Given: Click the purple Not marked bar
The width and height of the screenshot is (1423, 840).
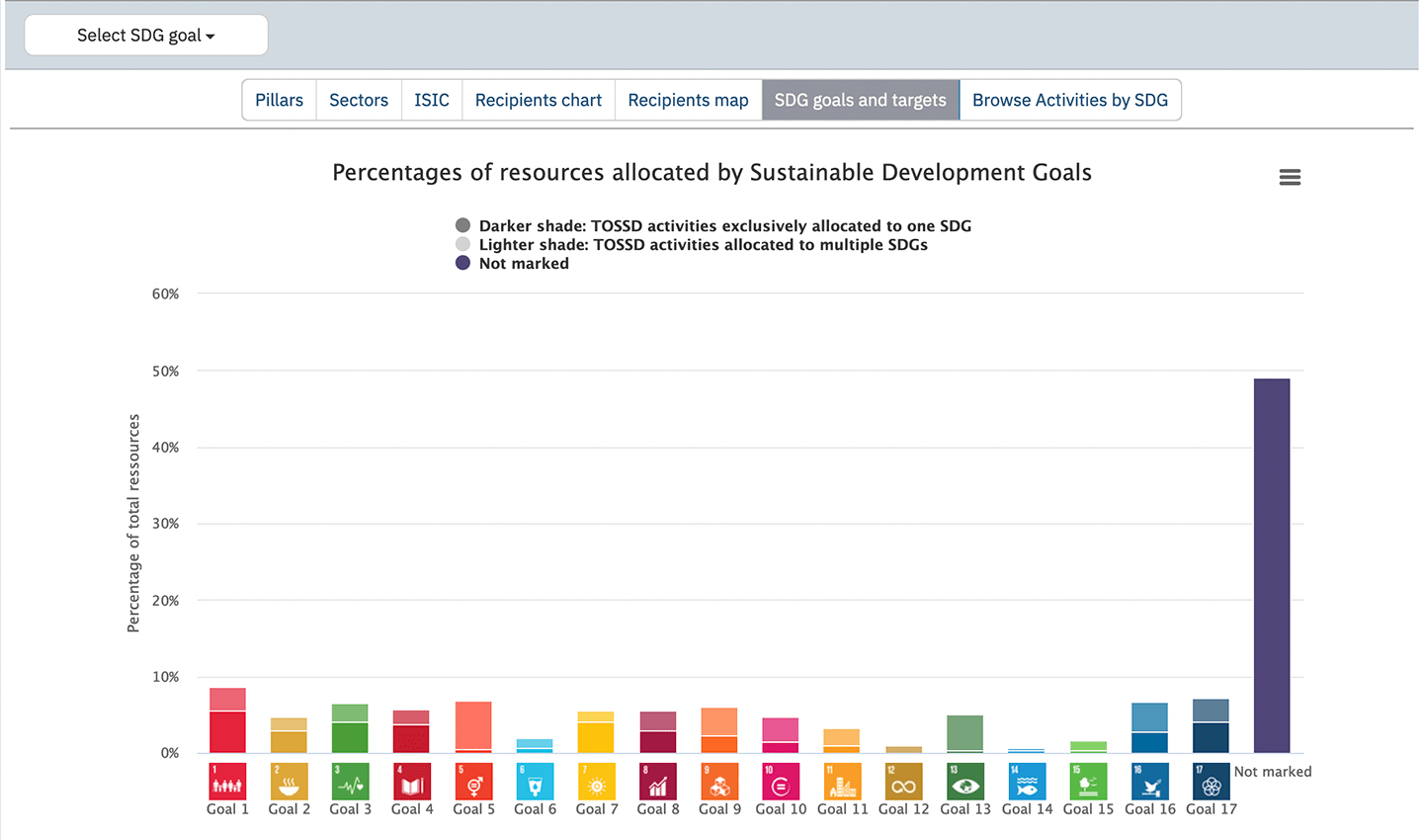Looking at the screenshot, I should (x=1272, y=565).
